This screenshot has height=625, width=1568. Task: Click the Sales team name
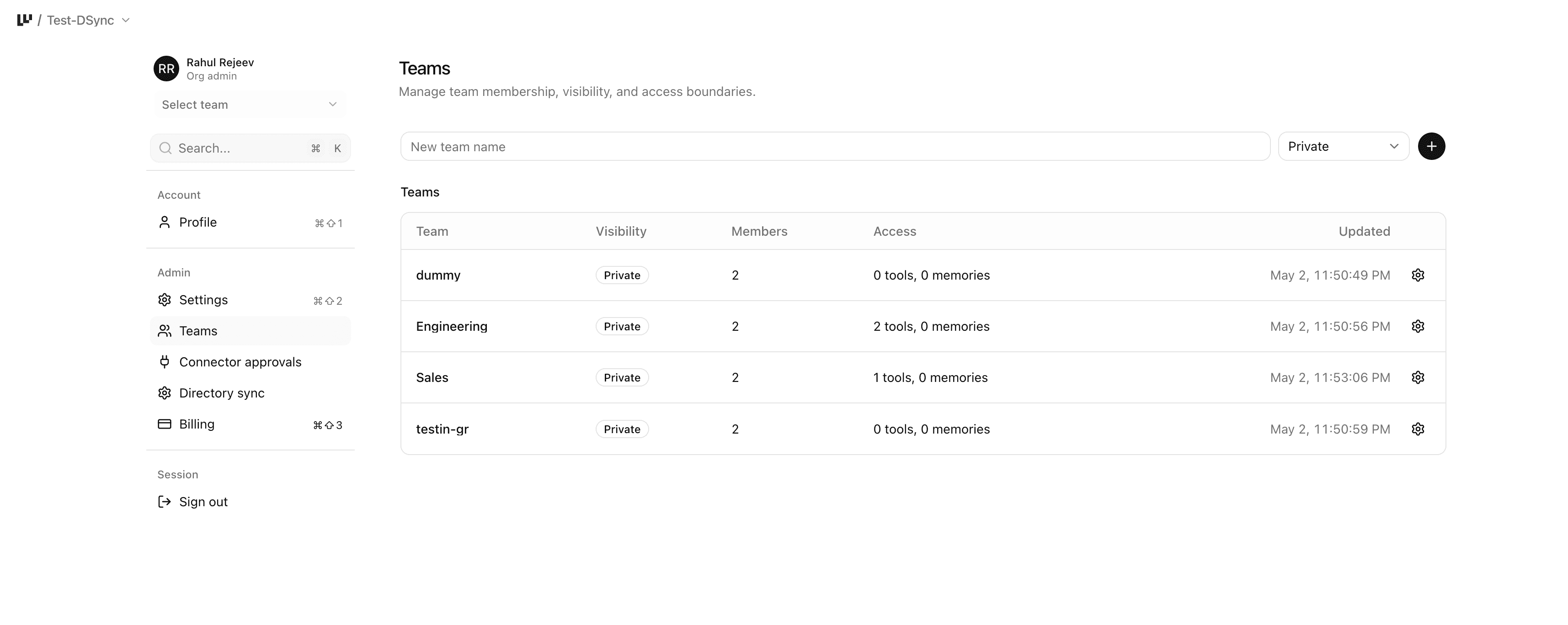point(432,377)
